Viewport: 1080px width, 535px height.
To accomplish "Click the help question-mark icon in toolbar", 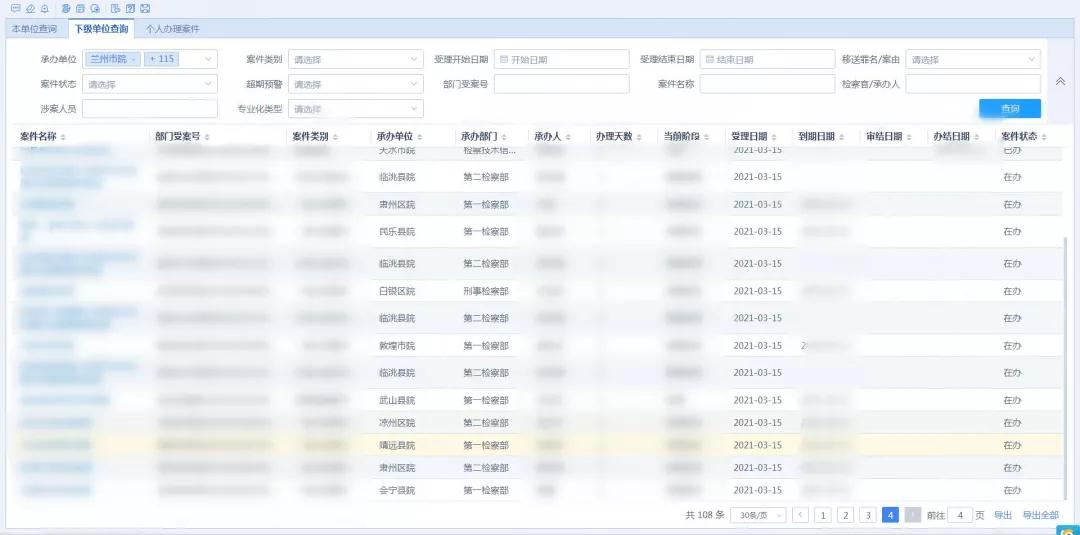I will [130, 8].
